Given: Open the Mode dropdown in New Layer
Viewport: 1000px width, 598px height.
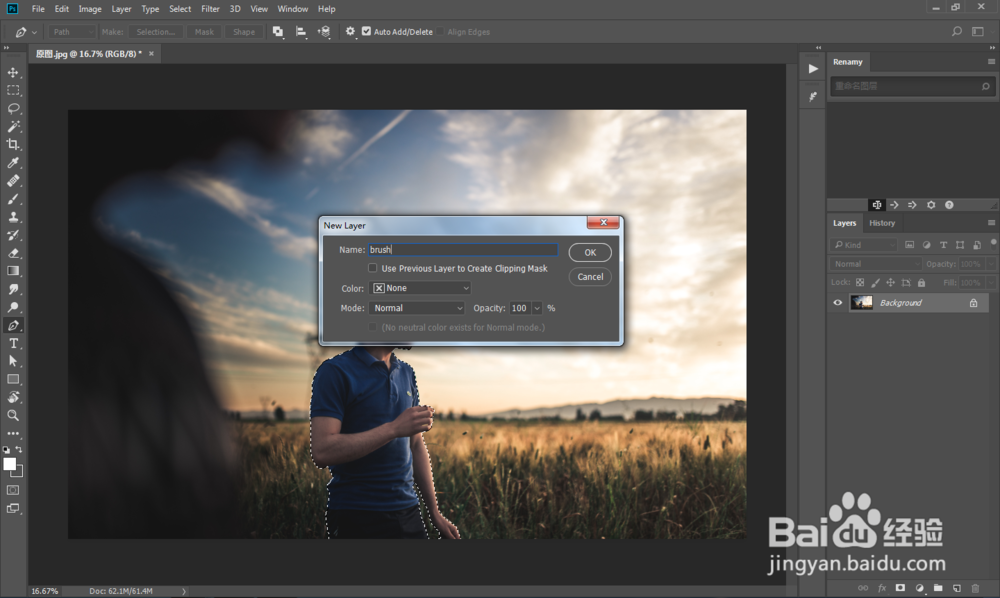Looking at the screenshot, I should point(416,308).
